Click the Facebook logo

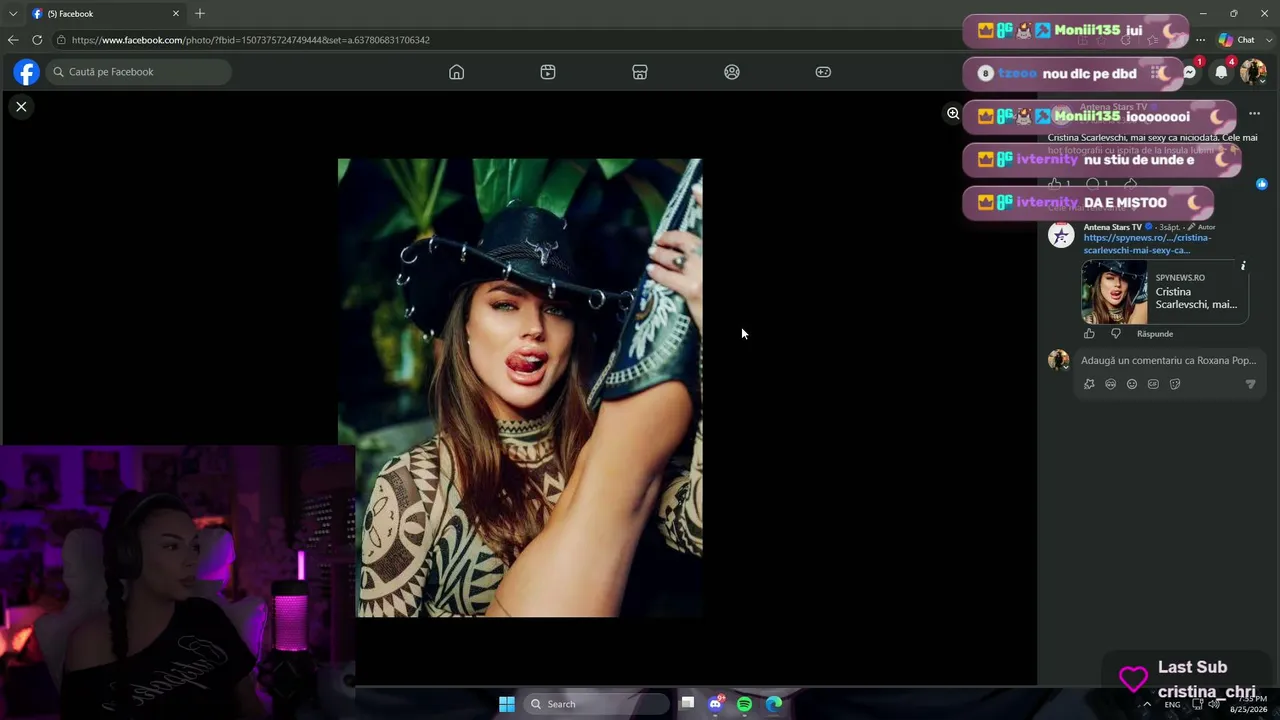tap(26, 72)
